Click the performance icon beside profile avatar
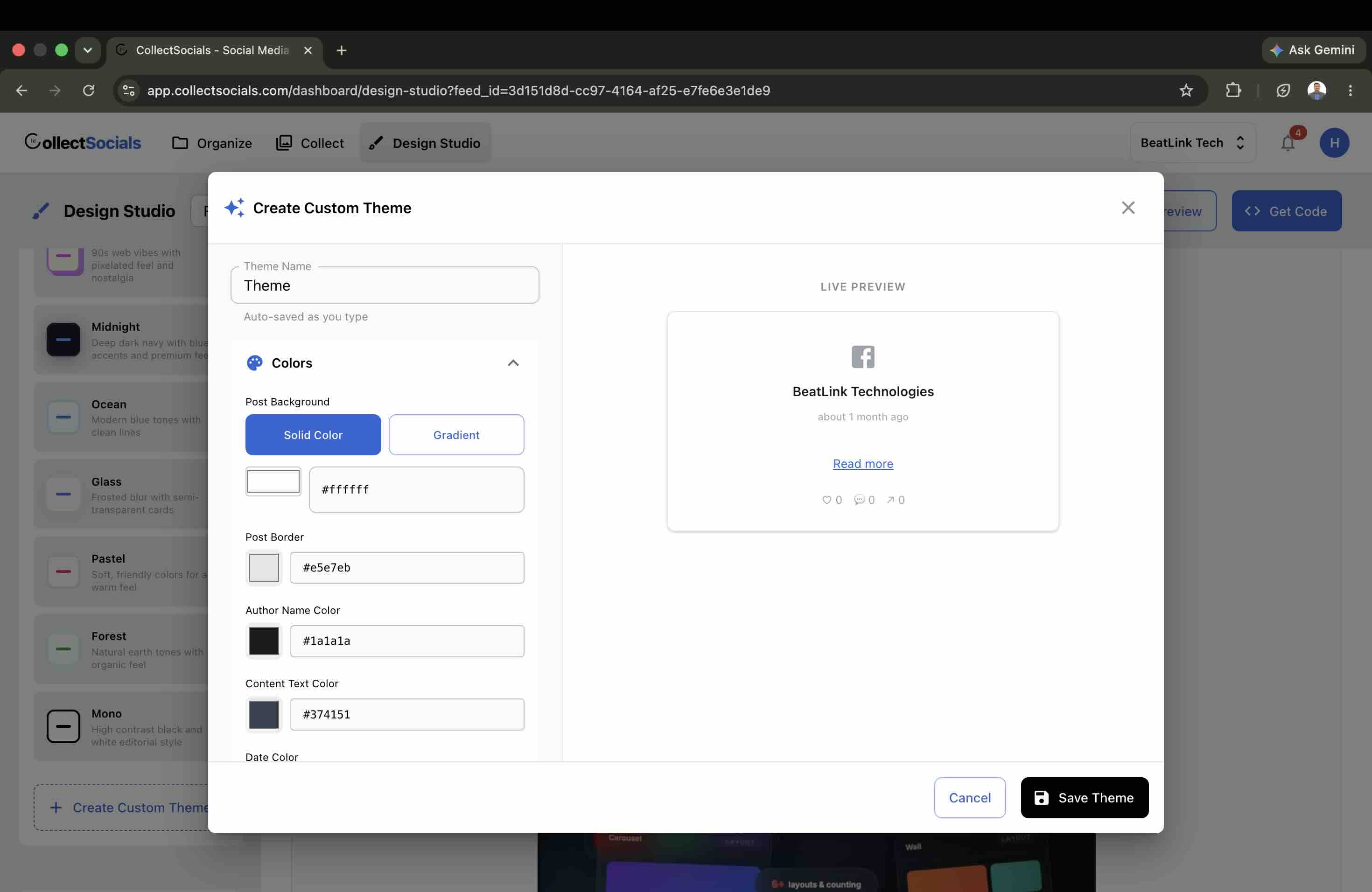The width and height of the screenshot is (1372, 892). pos(1283,91)
